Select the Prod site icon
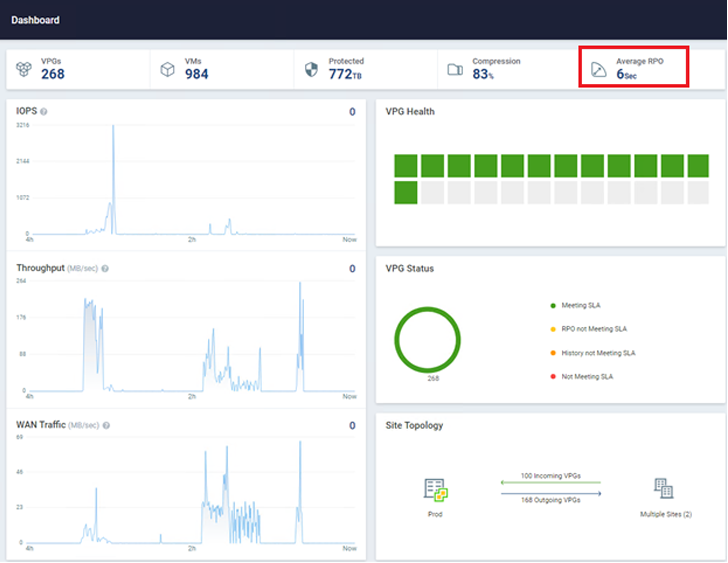Viewport: 728px width, 563px height. coord(435,489)
